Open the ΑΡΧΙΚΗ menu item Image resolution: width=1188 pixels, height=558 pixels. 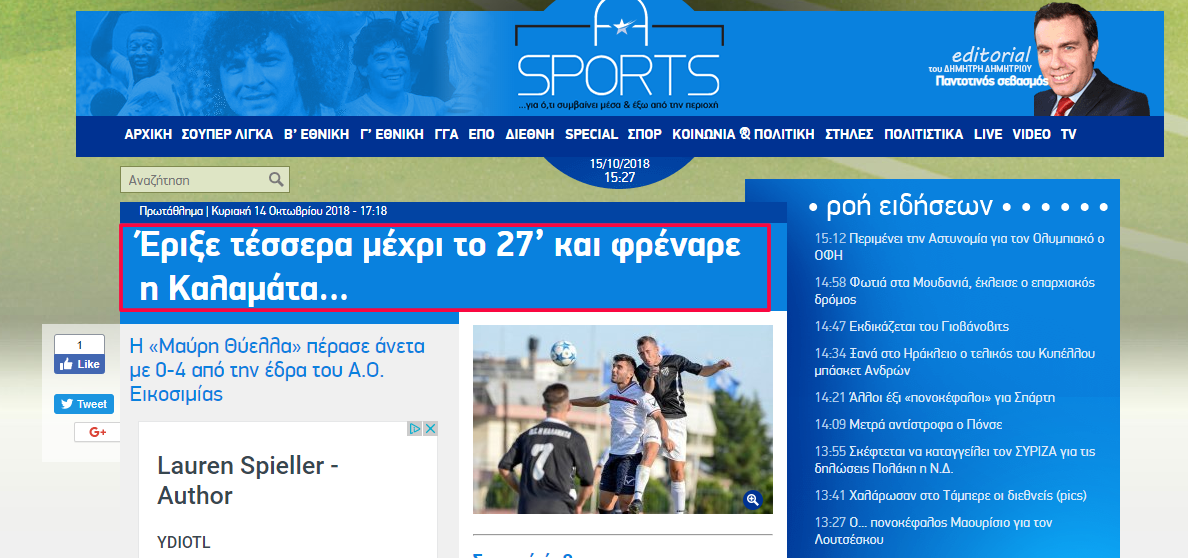point(148,134)
